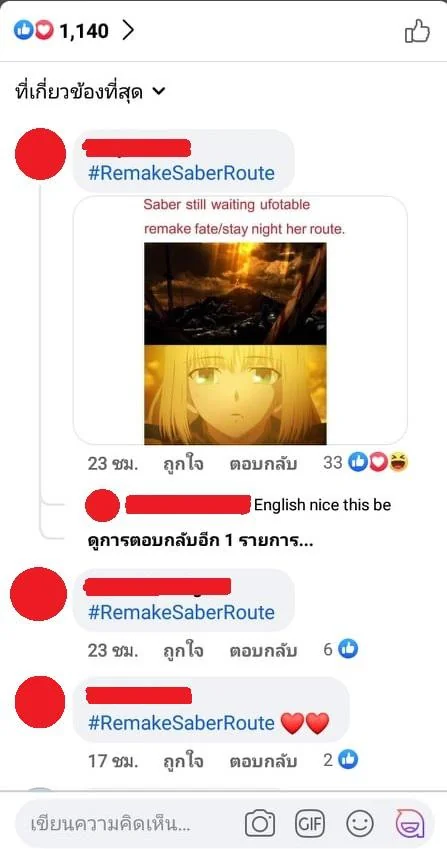Open the avatar sticker icon

410,824
